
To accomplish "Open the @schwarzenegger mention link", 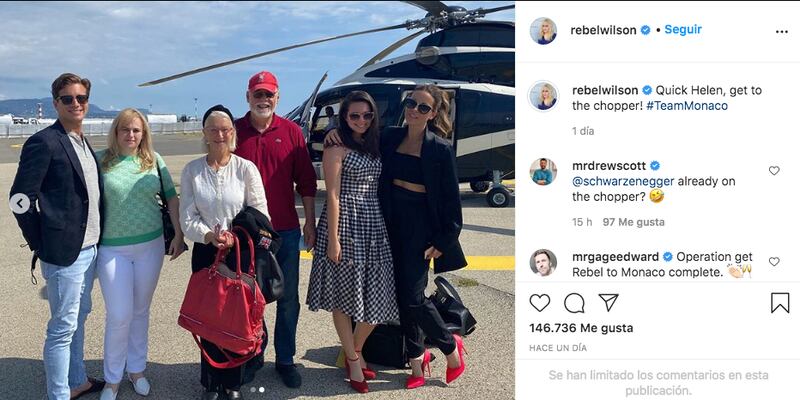I will (623, 181).
